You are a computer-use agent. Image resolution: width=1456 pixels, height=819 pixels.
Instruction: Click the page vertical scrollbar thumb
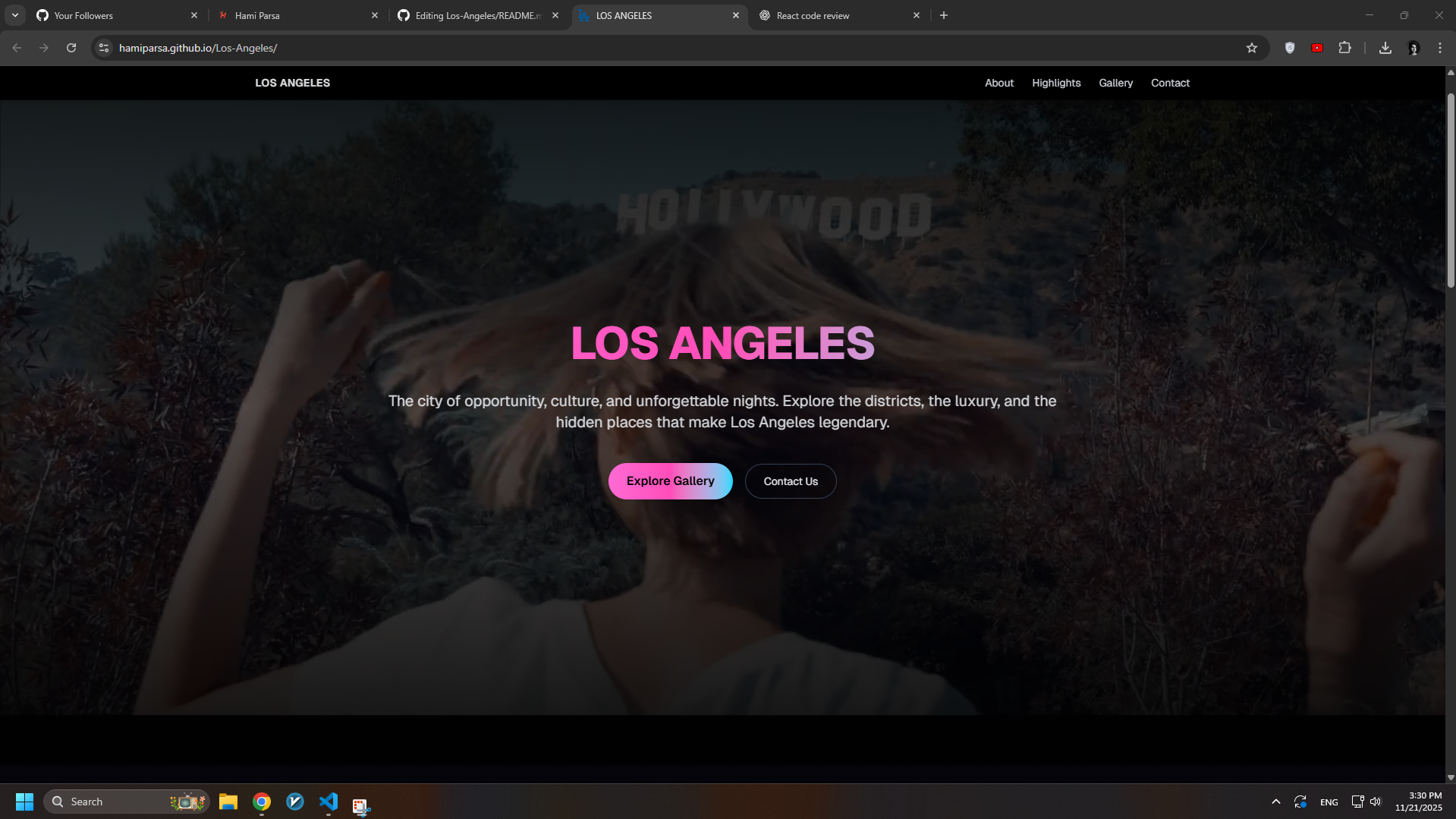pos(1451,190)
